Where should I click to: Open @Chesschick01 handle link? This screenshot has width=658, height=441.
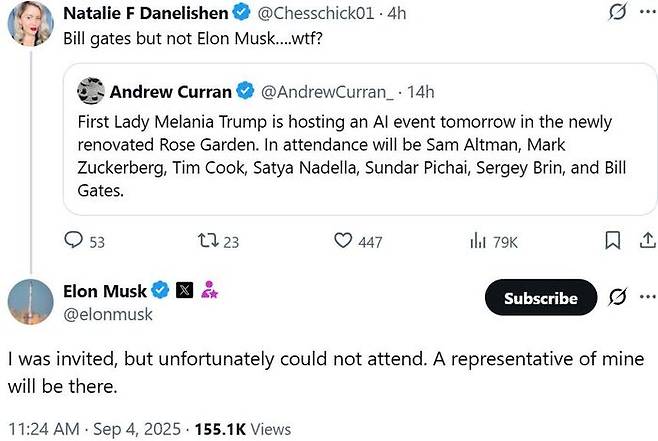pyautogui.click(x=316, y=13)
